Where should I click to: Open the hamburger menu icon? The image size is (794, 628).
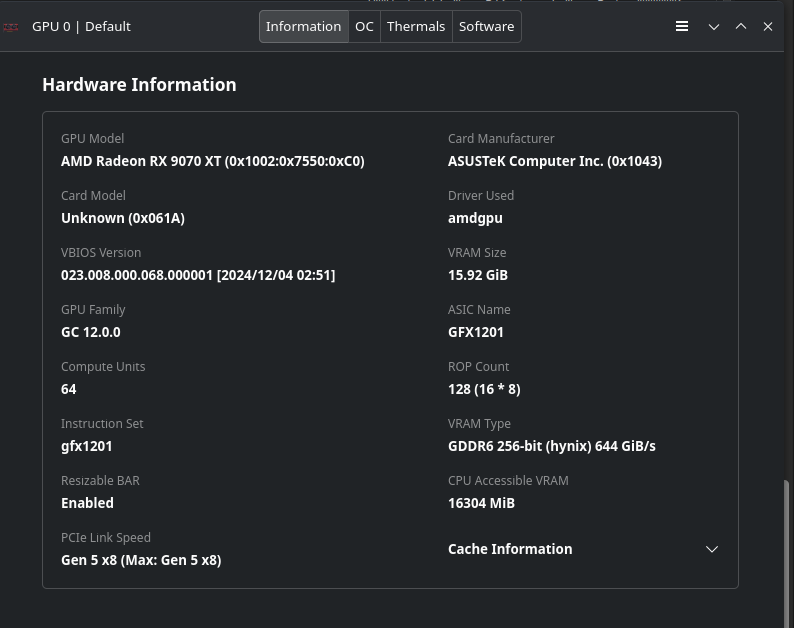[682, 26]
